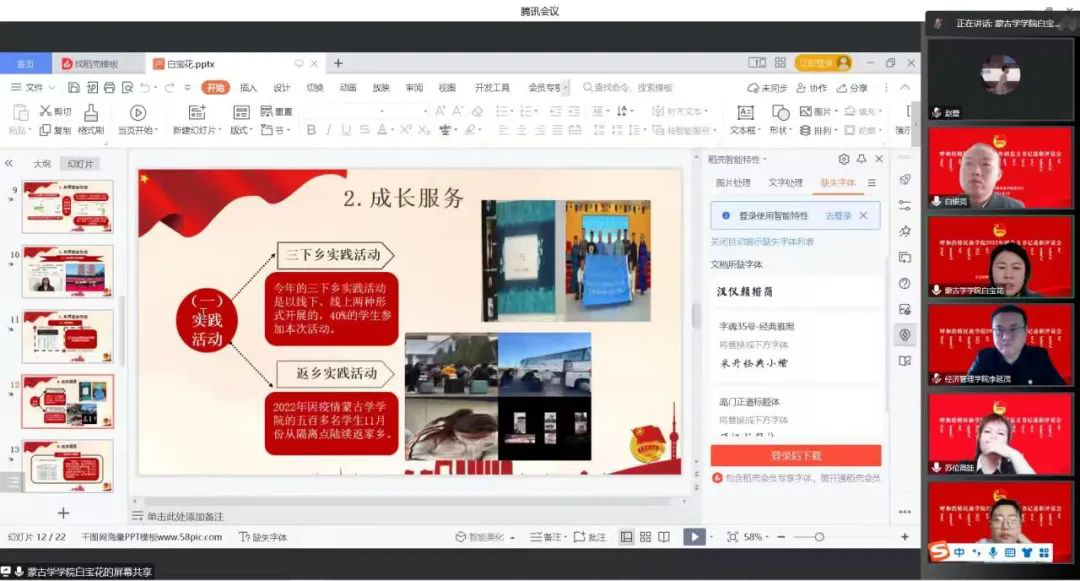Click the slideshow play button in status bar
1080x581 pixels.
pyautogui.click(x=692, y=537)
